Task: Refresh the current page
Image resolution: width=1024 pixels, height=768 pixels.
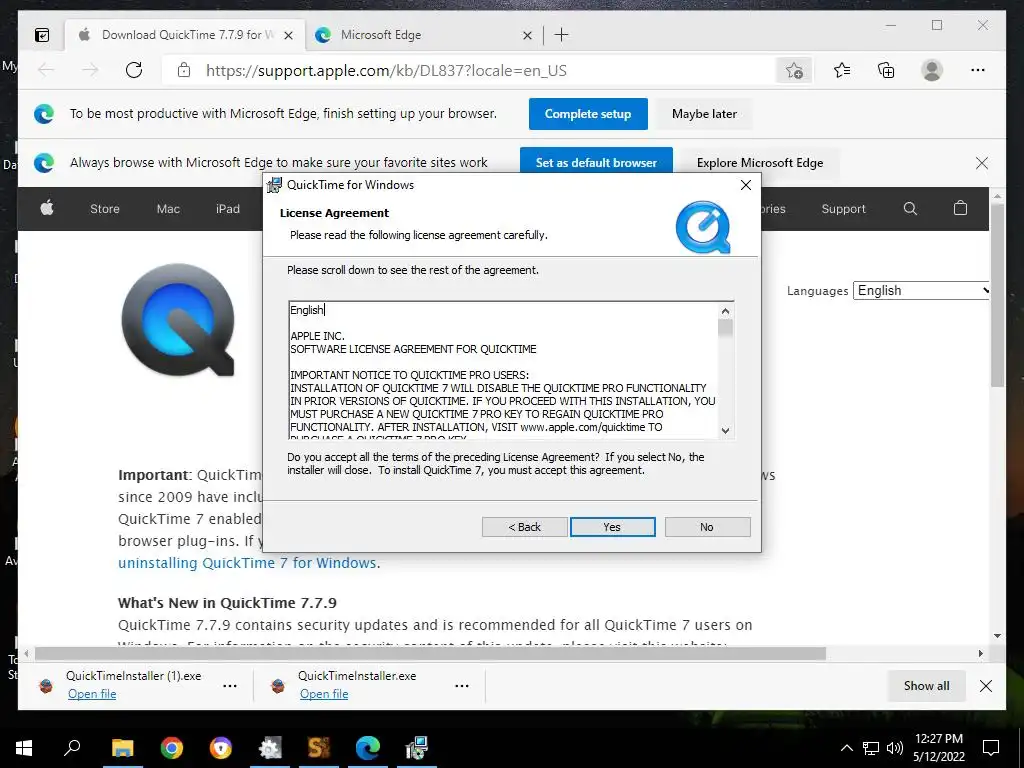Action: (134, 70)
